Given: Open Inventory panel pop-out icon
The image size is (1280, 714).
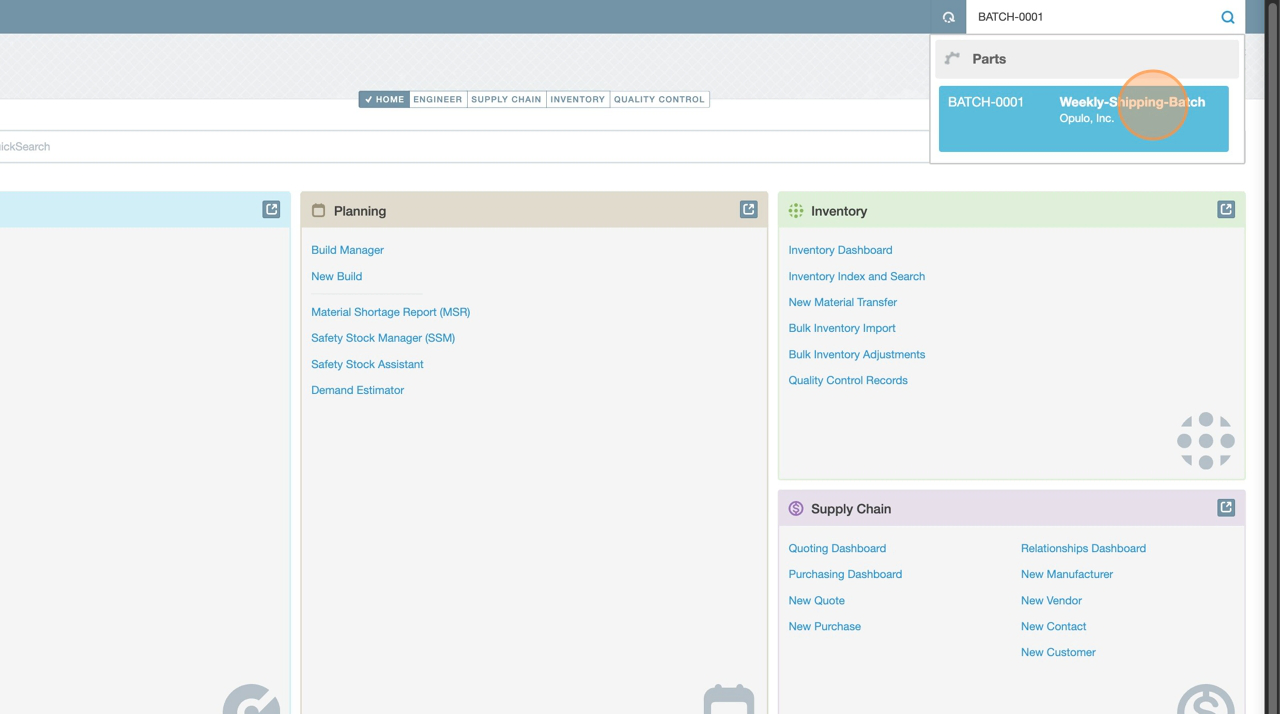Looking at the screenshot, I should [1225, 209].
